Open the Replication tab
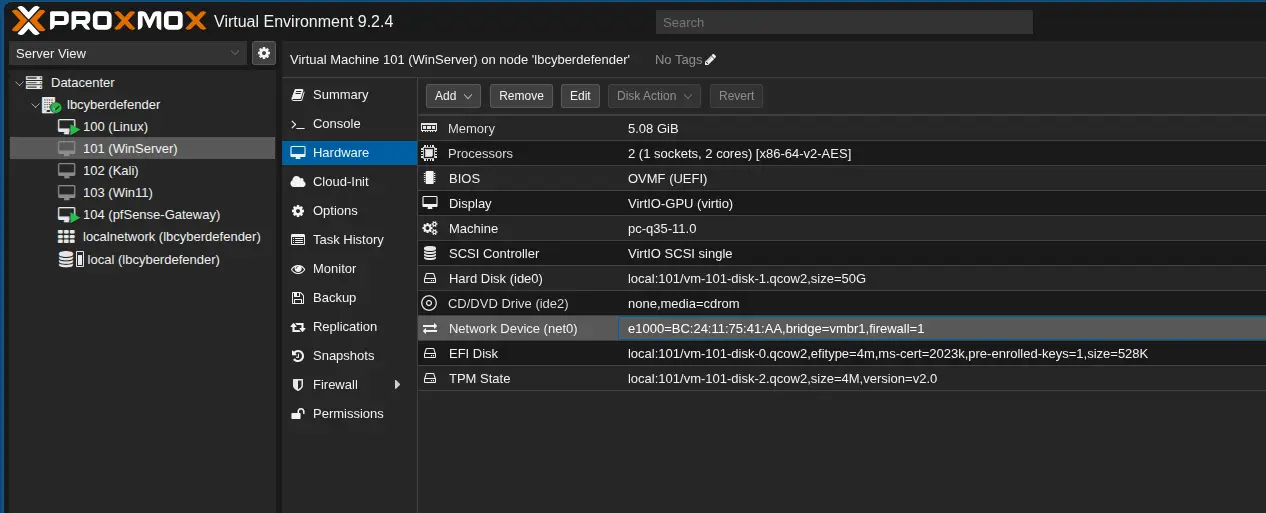 tap(349, 327)
